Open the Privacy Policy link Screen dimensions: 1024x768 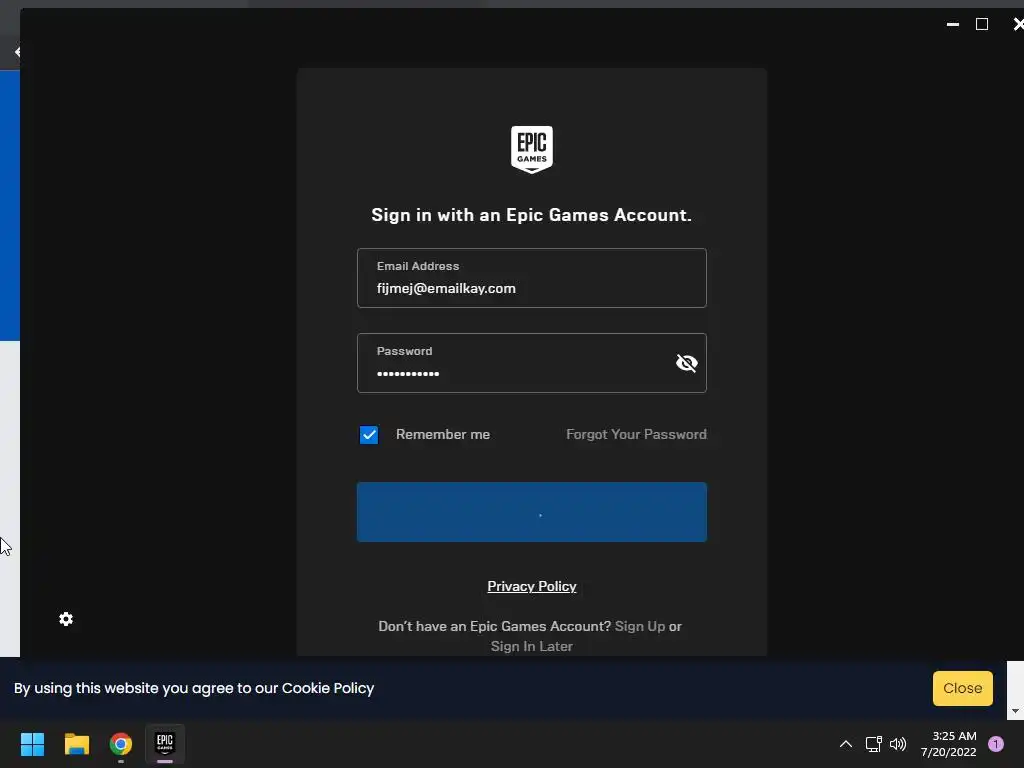click(532, 586)
